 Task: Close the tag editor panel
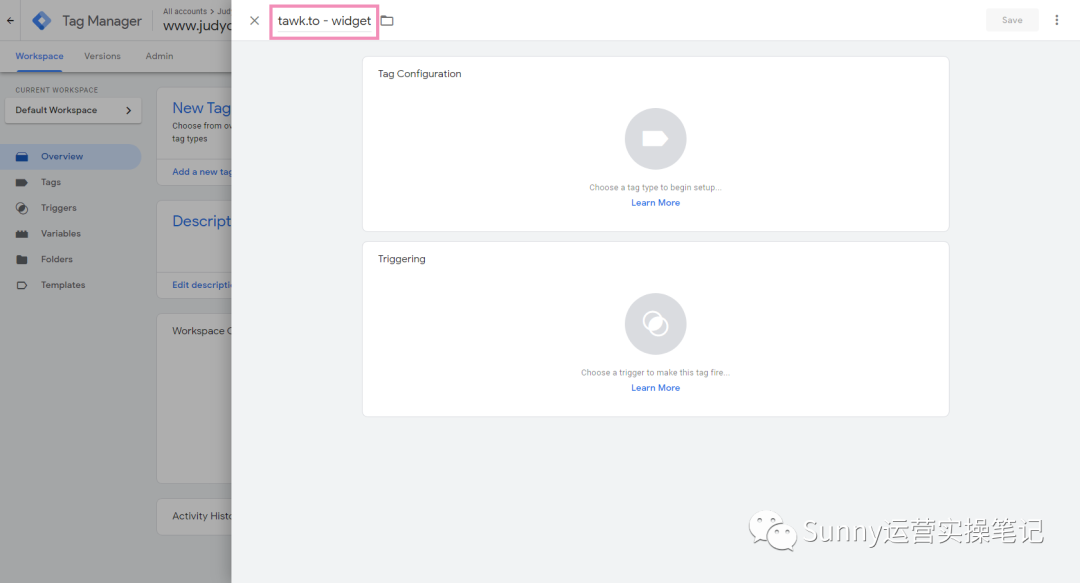[254, 21]
